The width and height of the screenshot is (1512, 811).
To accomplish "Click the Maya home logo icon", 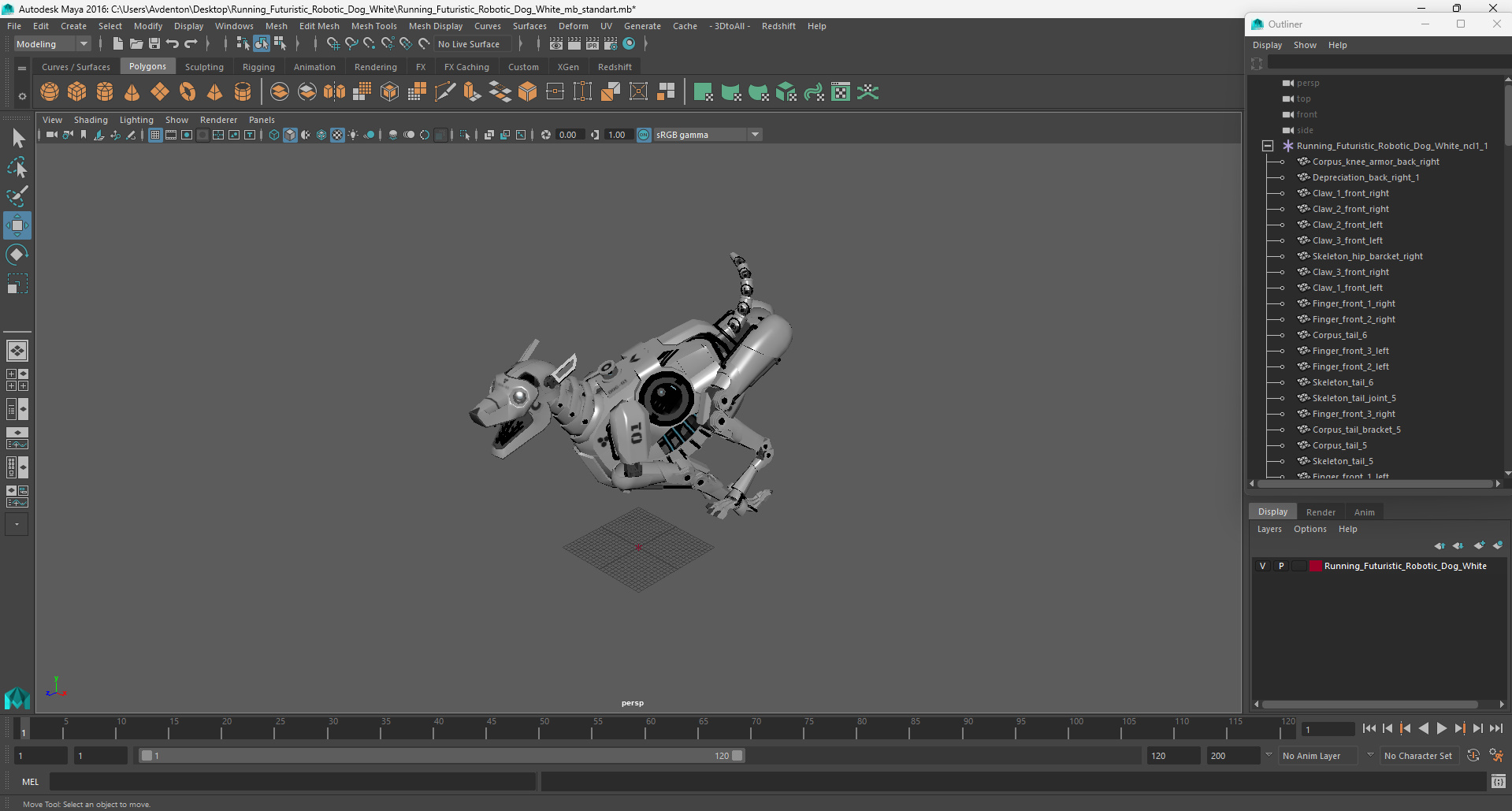I will click(x=17, y=698).
